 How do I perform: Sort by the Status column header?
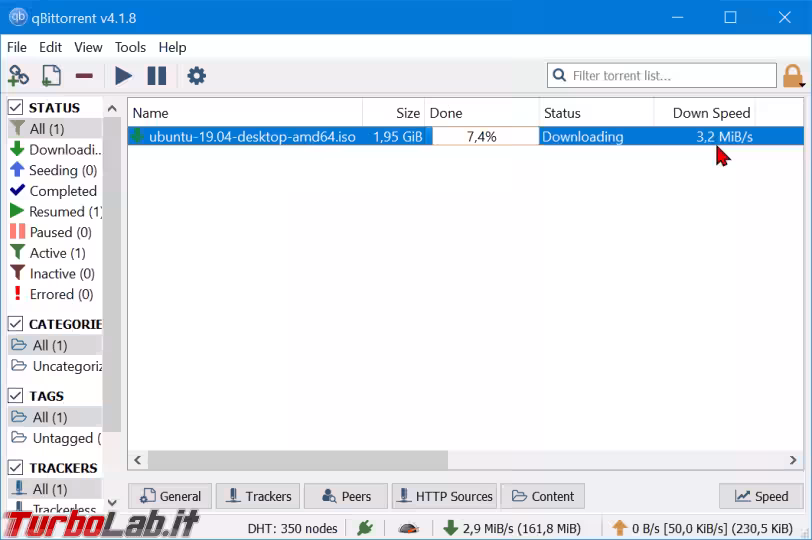pyautogui.click(x=597, y=113)
